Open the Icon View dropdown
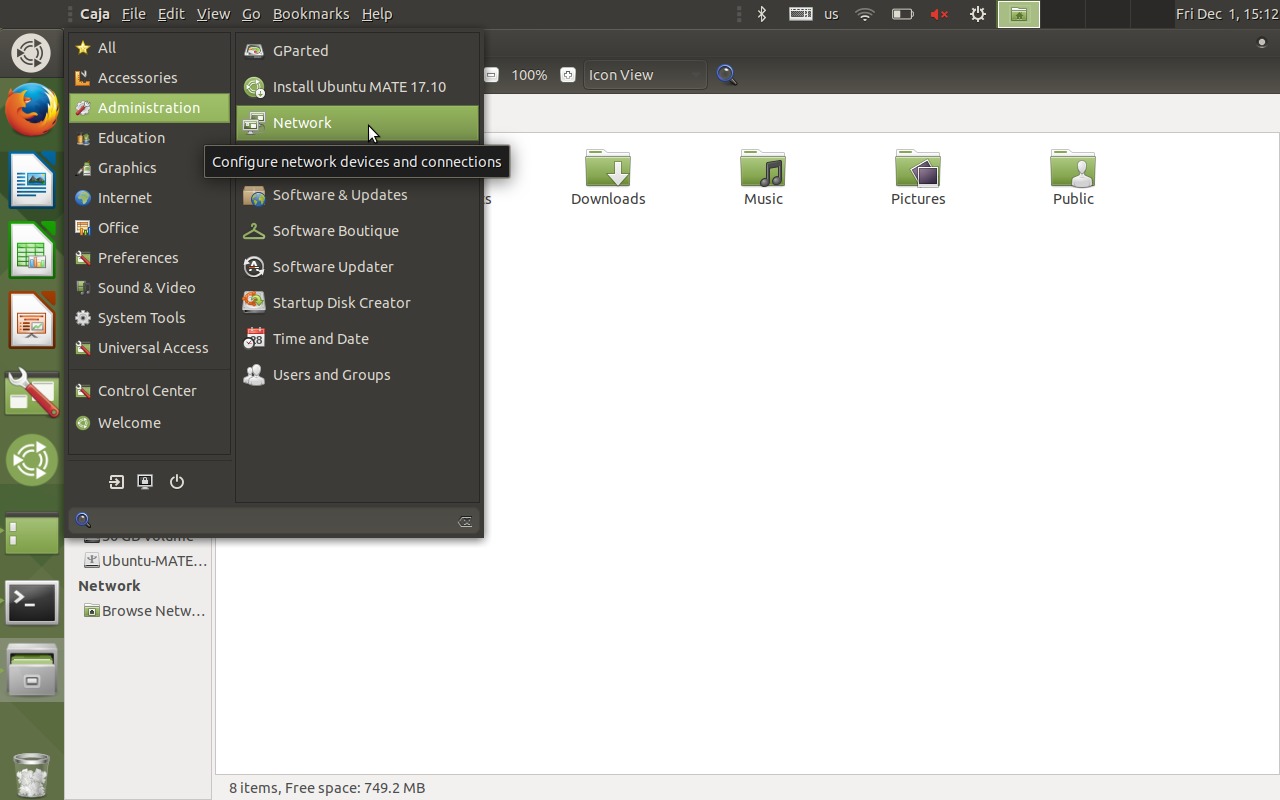Viewport: 1280px width, 800px height. click(x=645, y=75)
